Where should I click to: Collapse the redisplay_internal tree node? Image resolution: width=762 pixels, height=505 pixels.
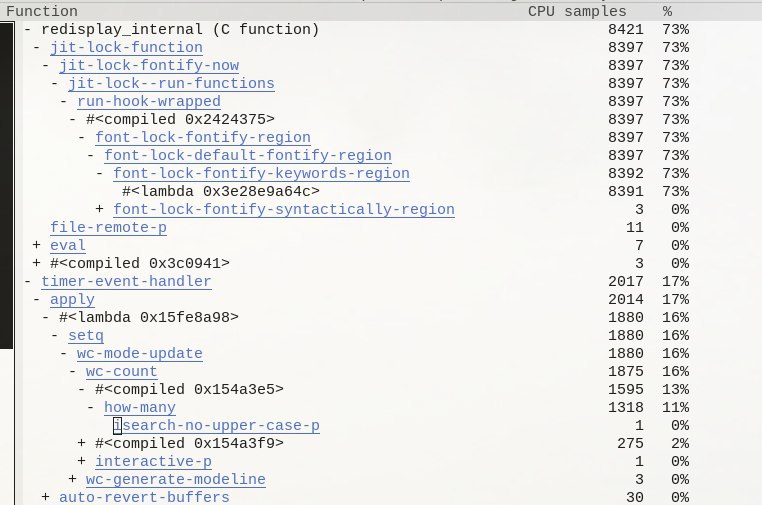[x=28, y=30]
